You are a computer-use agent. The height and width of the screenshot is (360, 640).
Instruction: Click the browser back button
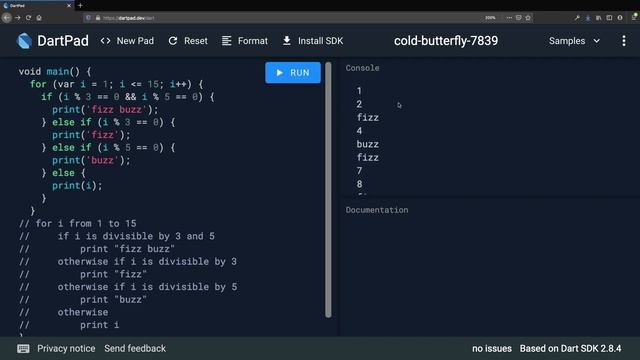click(x=7, y=18)
